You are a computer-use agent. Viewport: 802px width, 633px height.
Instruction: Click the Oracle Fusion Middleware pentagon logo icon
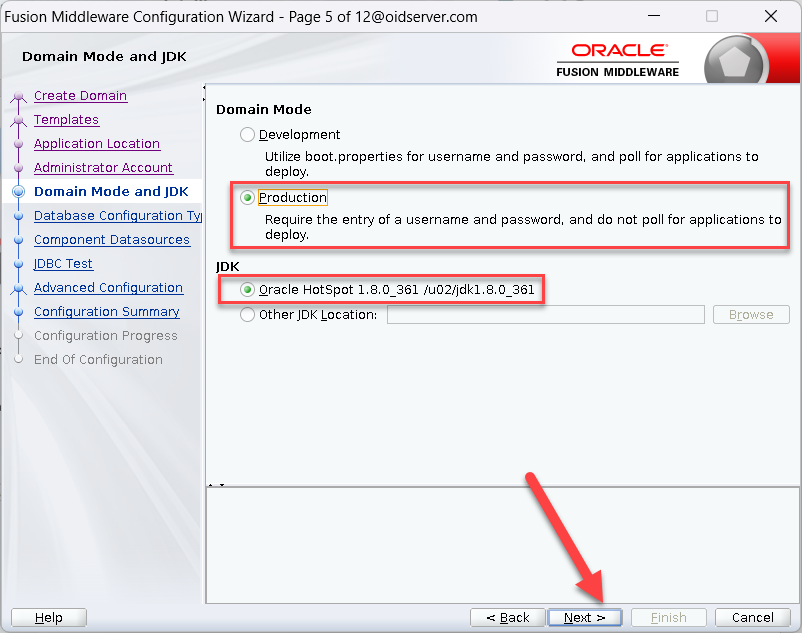click(734, 62)
